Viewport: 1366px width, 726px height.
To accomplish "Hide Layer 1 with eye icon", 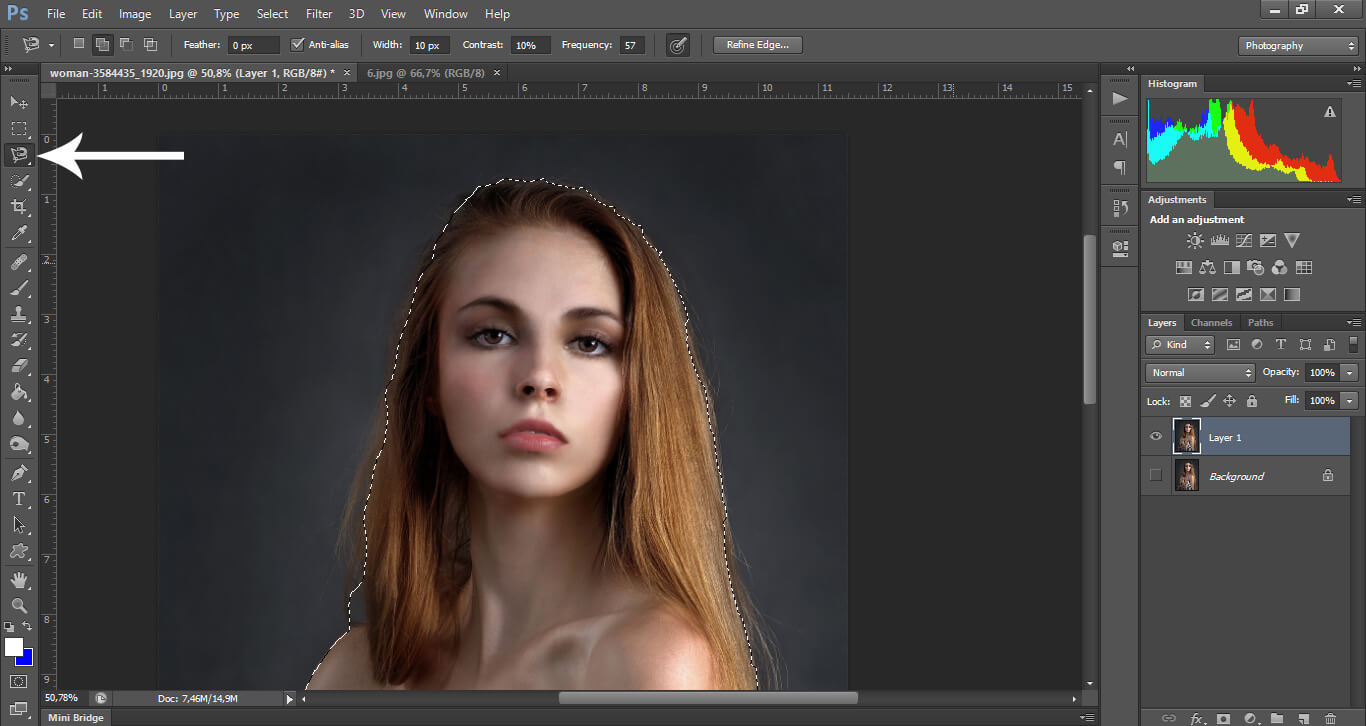I will (x=1156, y=437).
